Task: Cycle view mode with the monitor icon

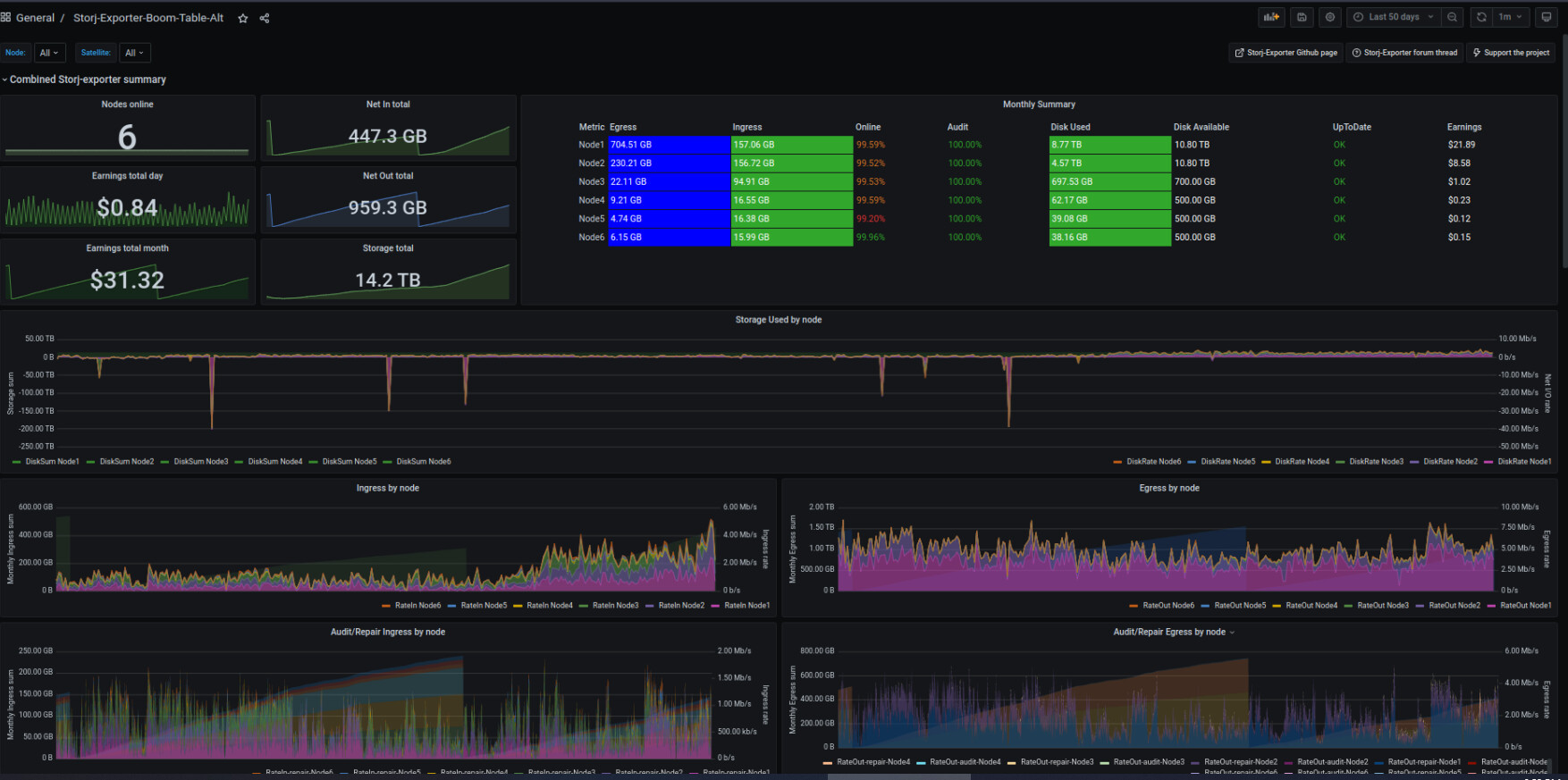Action: tap(1546, 17)
